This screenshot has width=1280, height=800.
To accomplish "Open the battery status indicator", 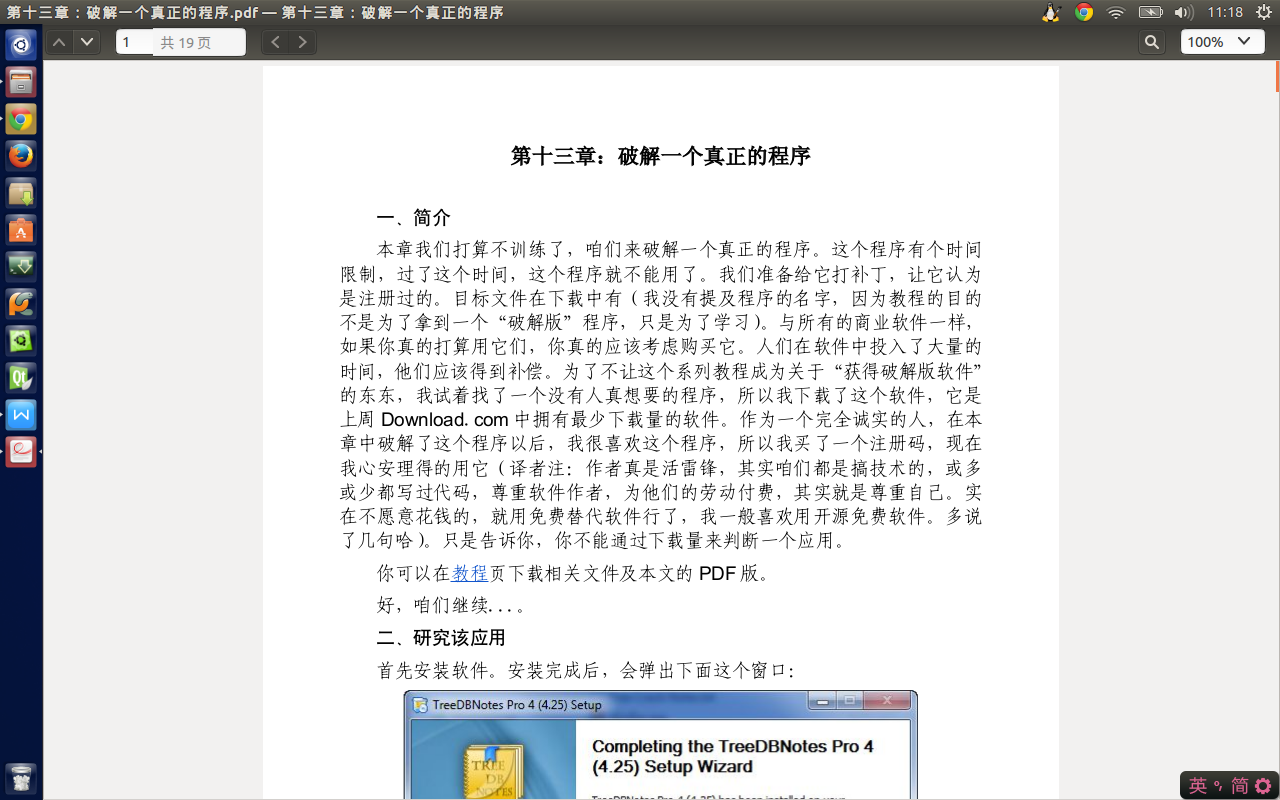I will 1151,12.
